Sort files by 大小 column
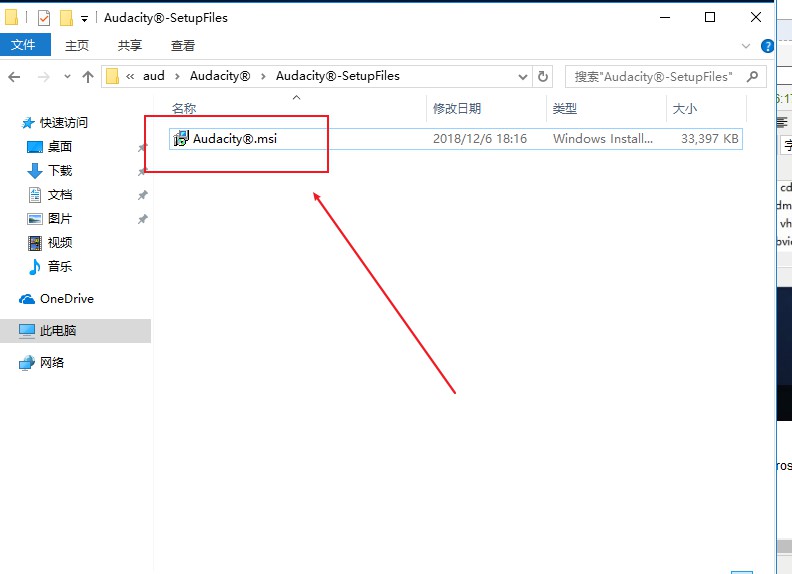Image resolution: width=792 pixels, height=574 pixels. pos(684,109)
